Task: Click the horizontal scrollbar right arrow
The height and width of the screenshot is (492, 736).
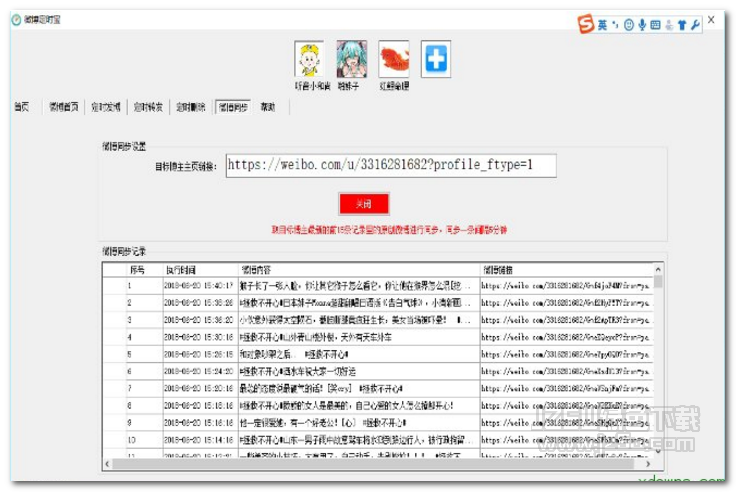Action: click(648, 464)
